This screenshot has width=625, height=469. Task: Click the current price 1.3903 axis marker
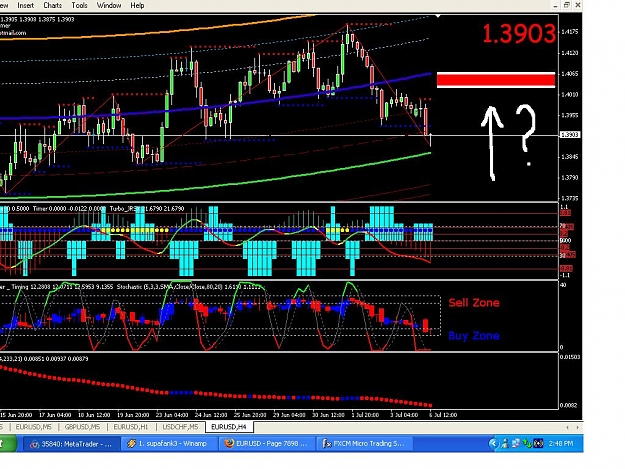pos(570,135)
